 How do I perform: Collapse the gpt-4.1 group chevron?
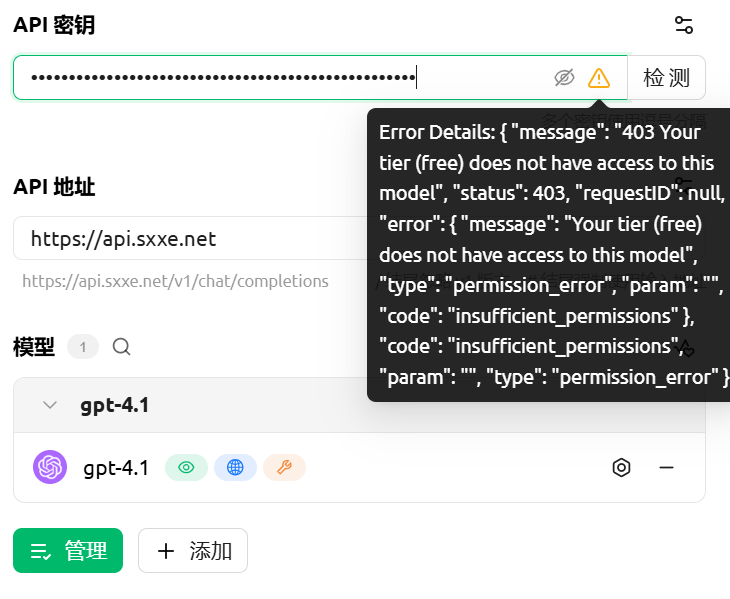click(50, 405)
